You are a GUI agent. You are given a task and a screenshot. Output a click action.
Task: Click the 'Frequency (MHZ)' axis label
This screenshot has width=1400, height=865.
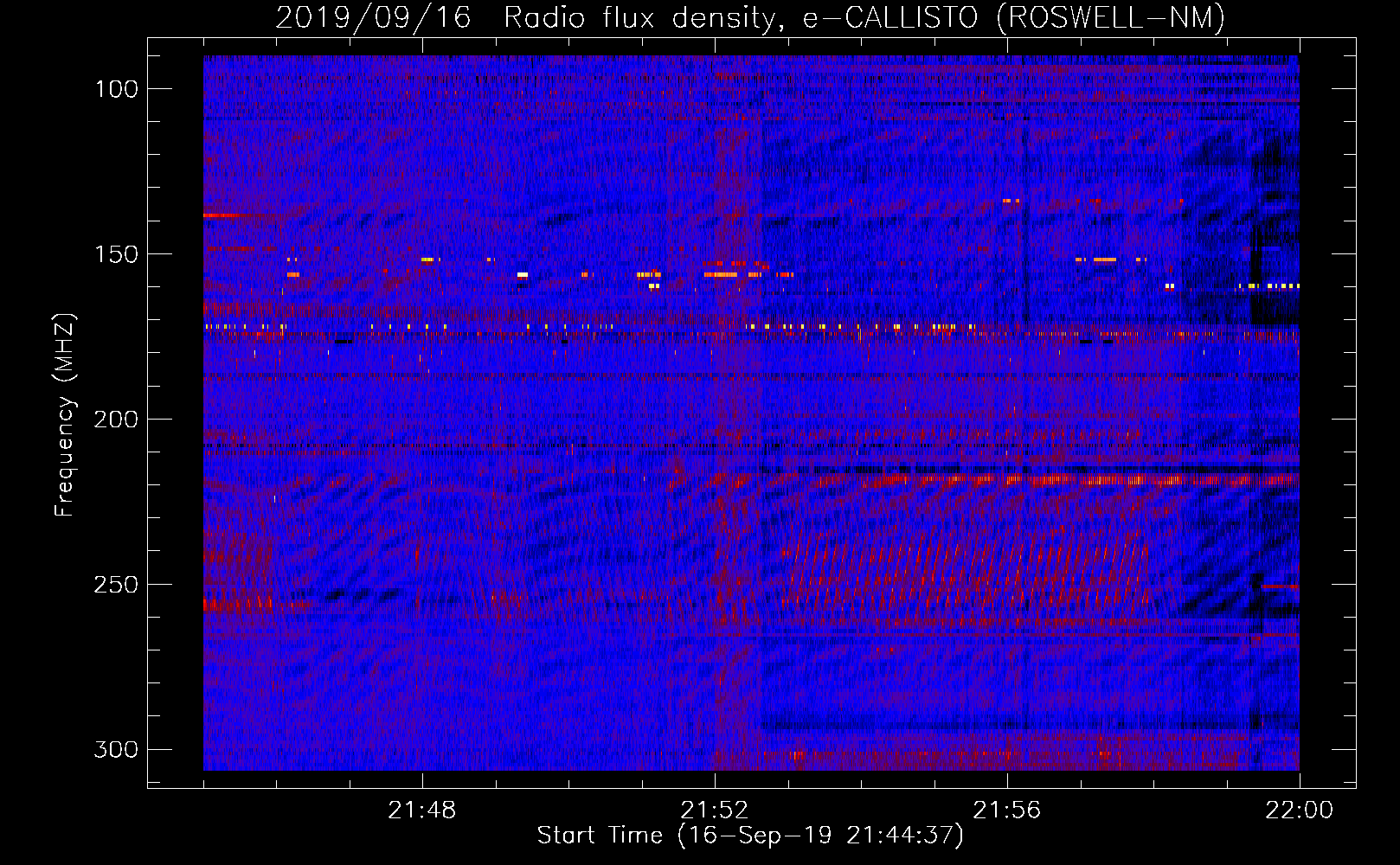(x=65, y=414)
